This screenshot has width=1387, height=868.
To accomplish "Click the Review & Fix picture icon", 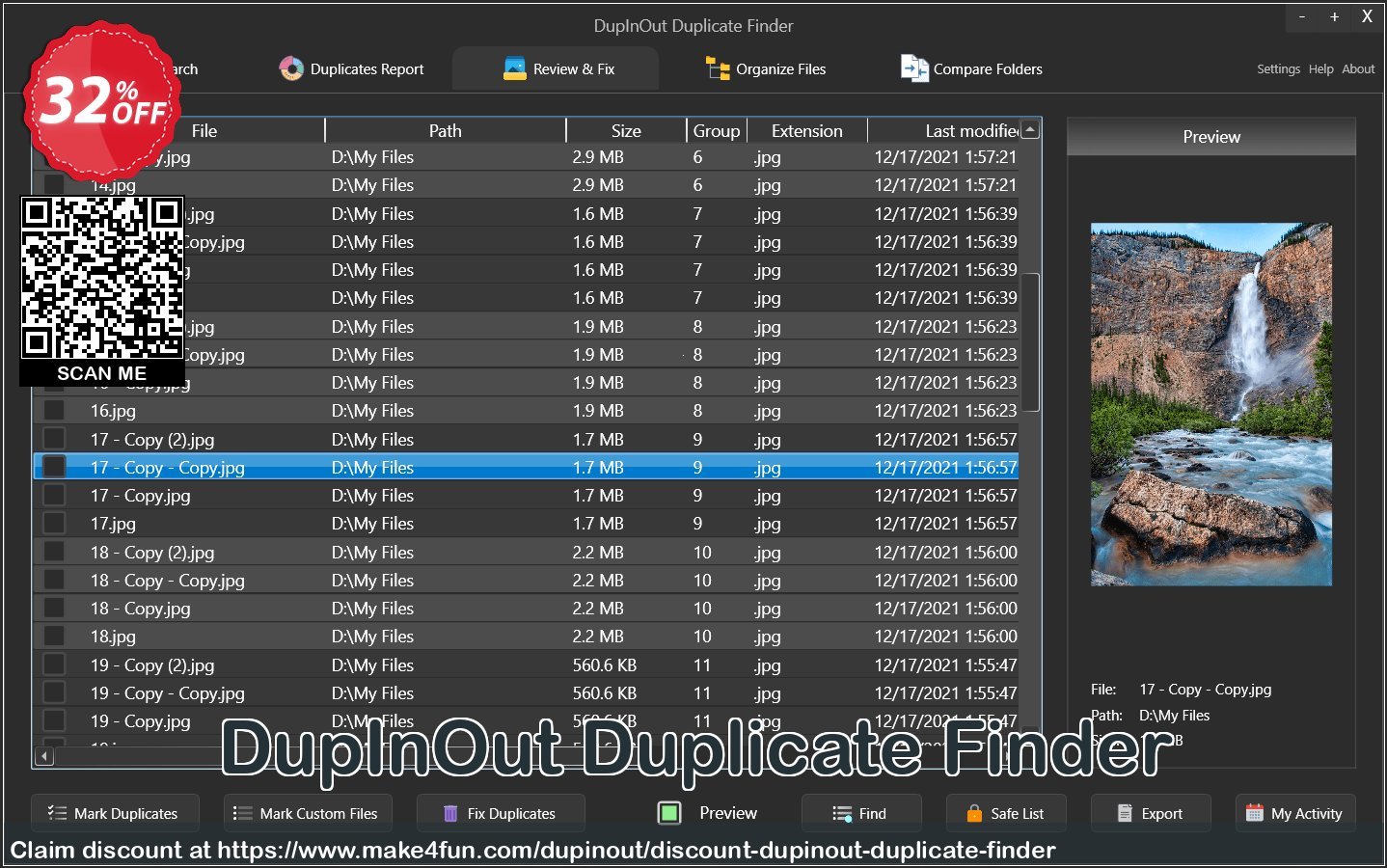I will tap(515, 68).
